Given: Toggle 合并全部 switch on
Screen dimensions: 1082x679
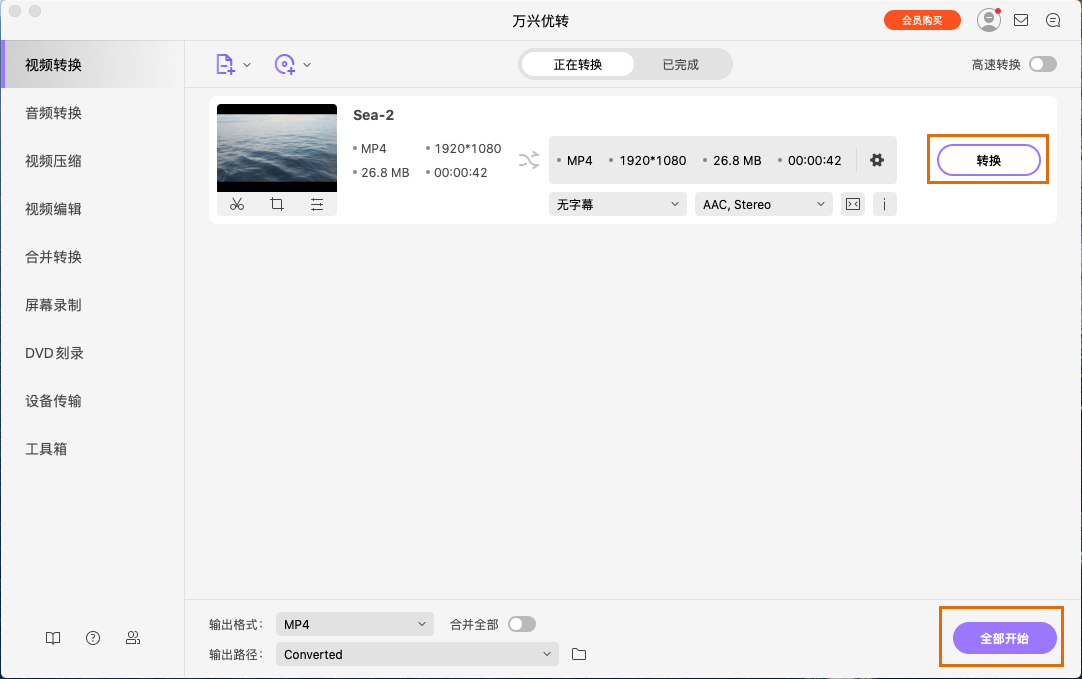Looking at the screenshot, I should (521, 622).
